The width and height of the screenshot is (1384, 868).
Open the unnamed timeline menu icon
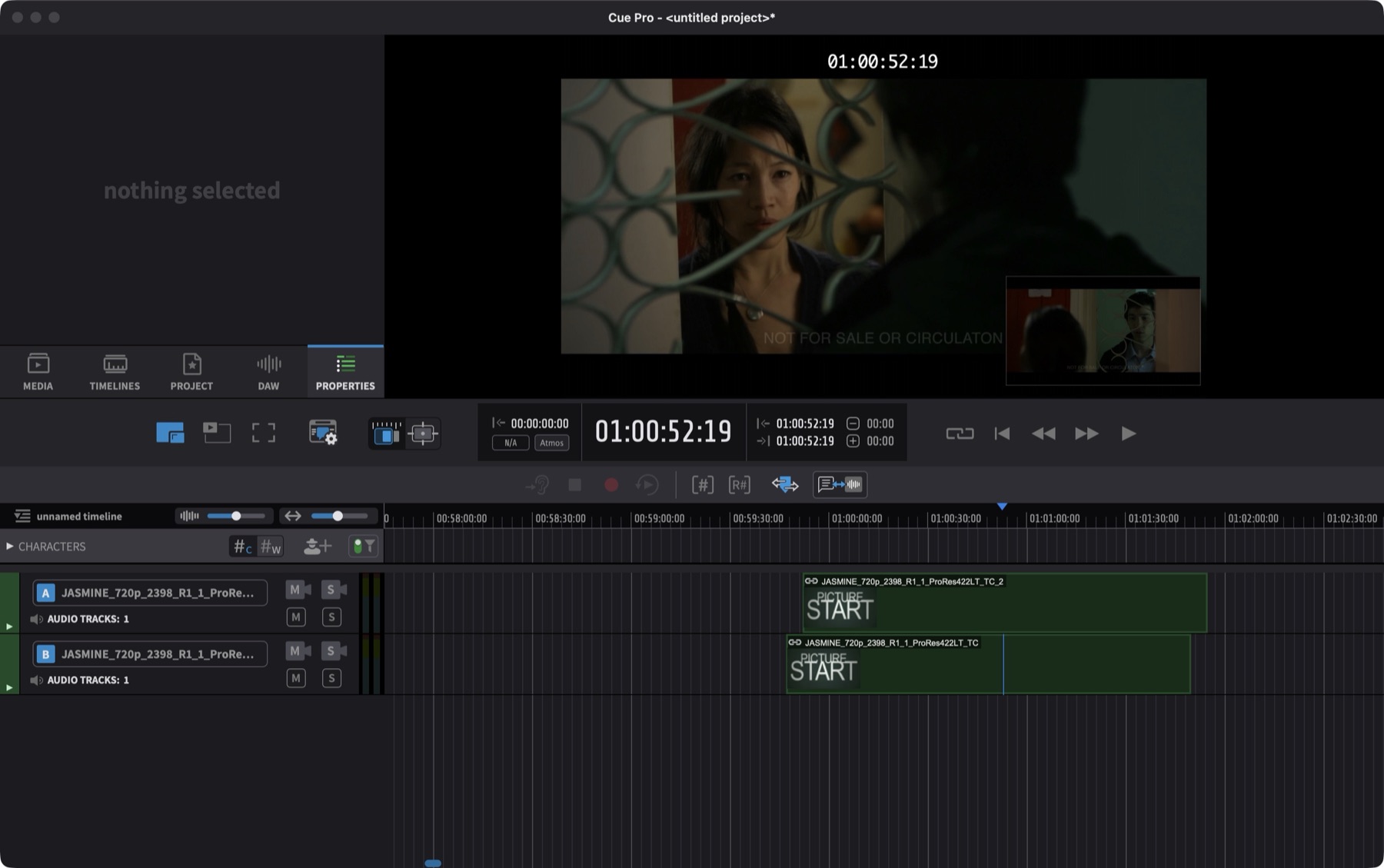click(x=22, y=516)
